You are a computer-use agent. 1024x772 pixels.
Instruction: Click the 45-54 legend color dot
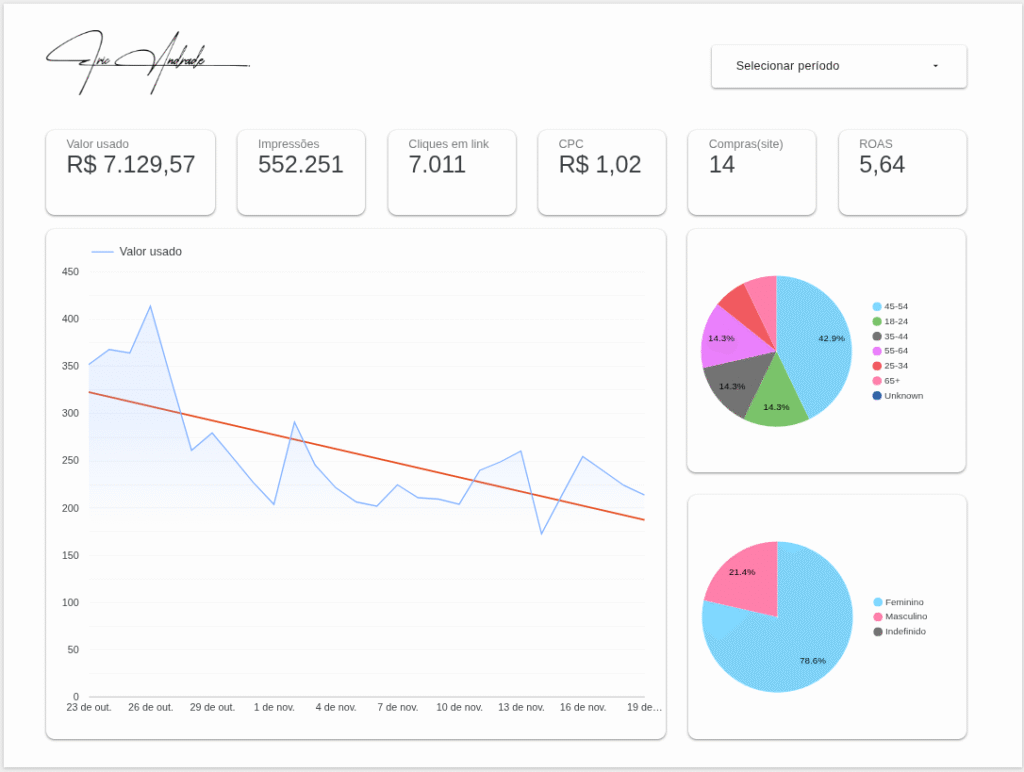coord(877,307)
